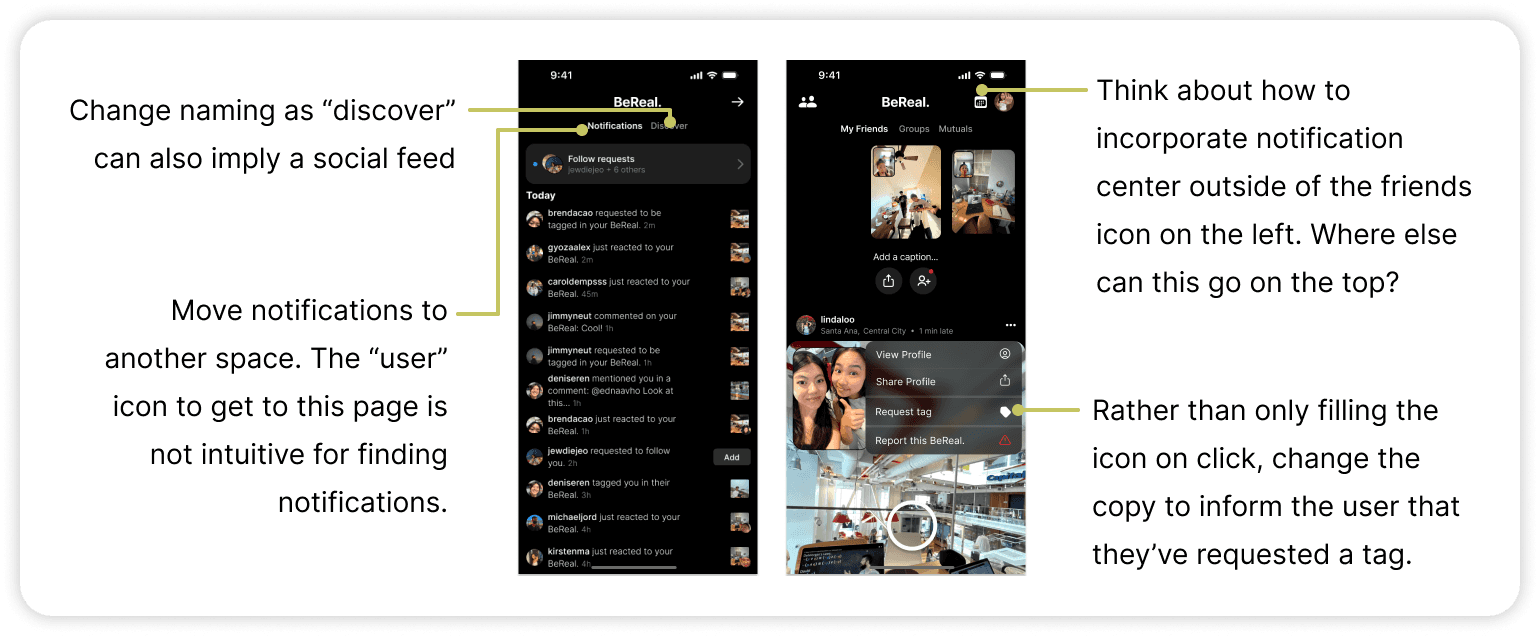Choose Share Profile in the context menu

pyautogui.click(x=944, y=382)
